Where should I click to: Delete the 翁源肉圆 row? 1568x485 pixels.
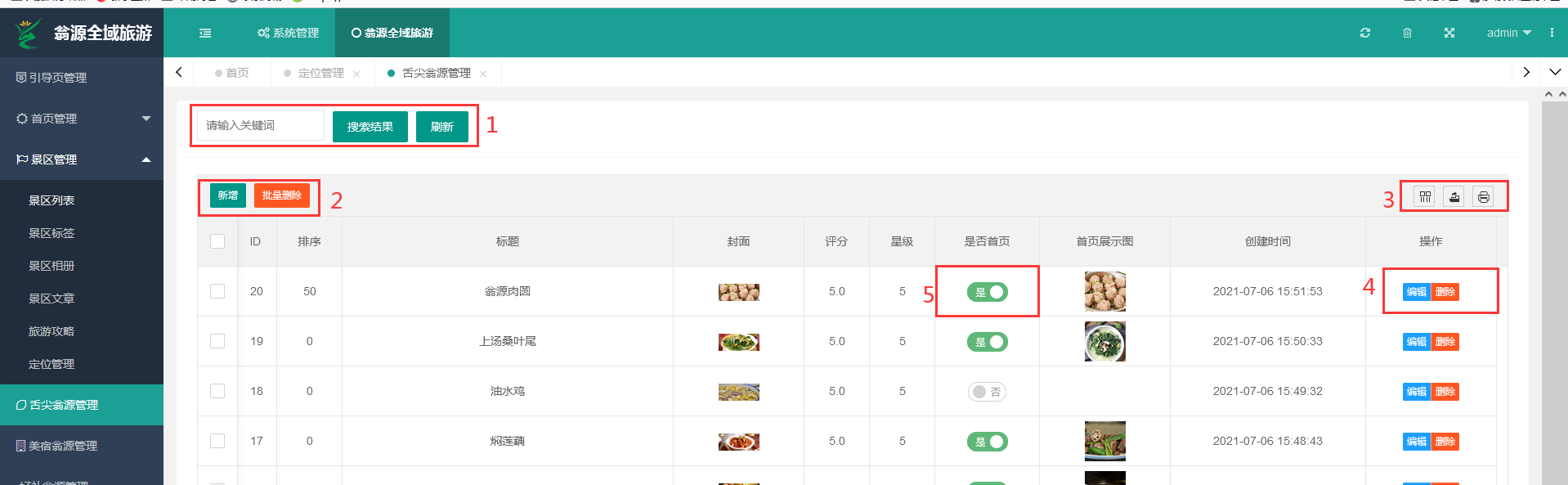pos(1445,292)
